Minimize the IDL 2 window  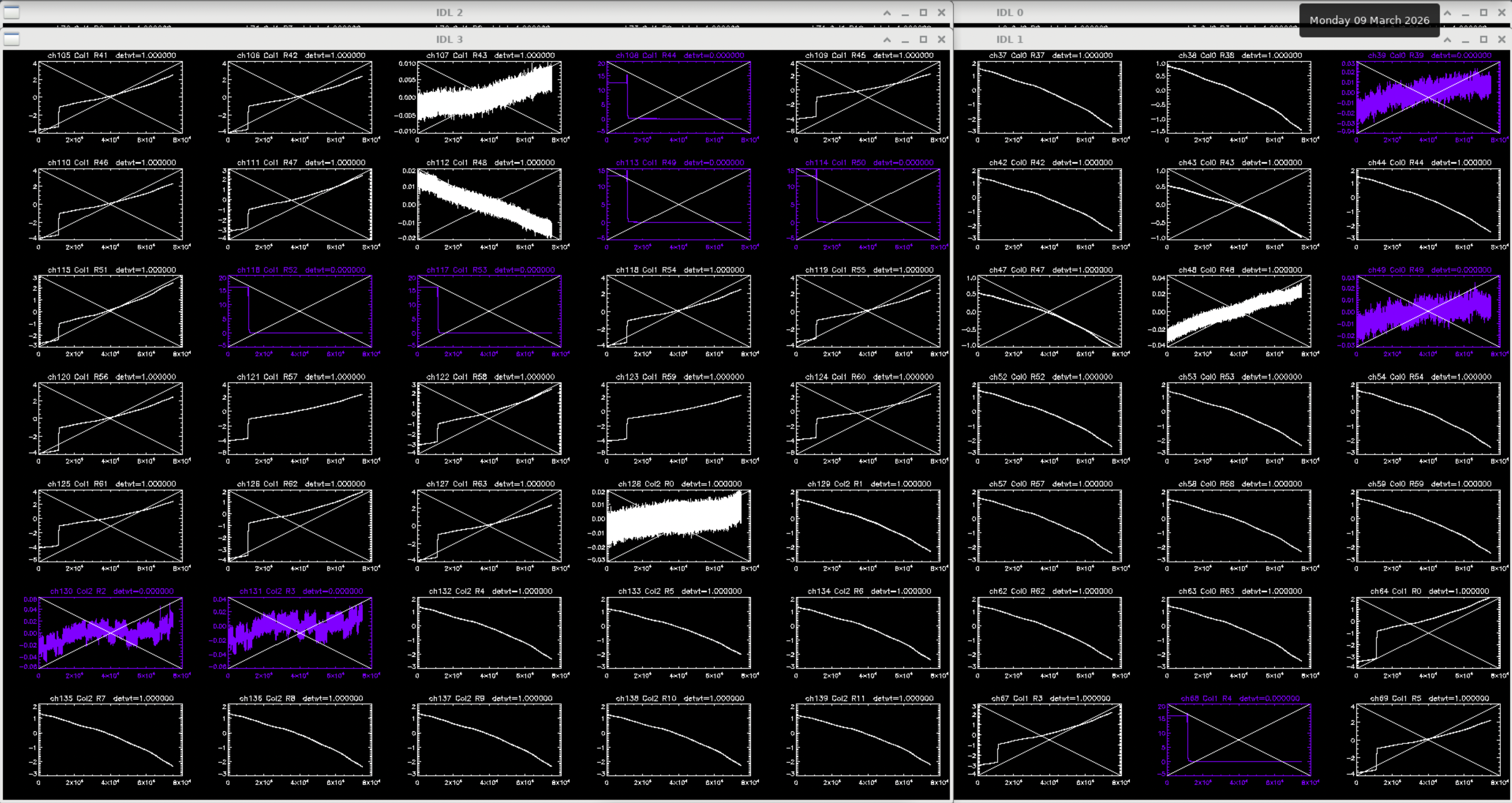click(905, 12)
